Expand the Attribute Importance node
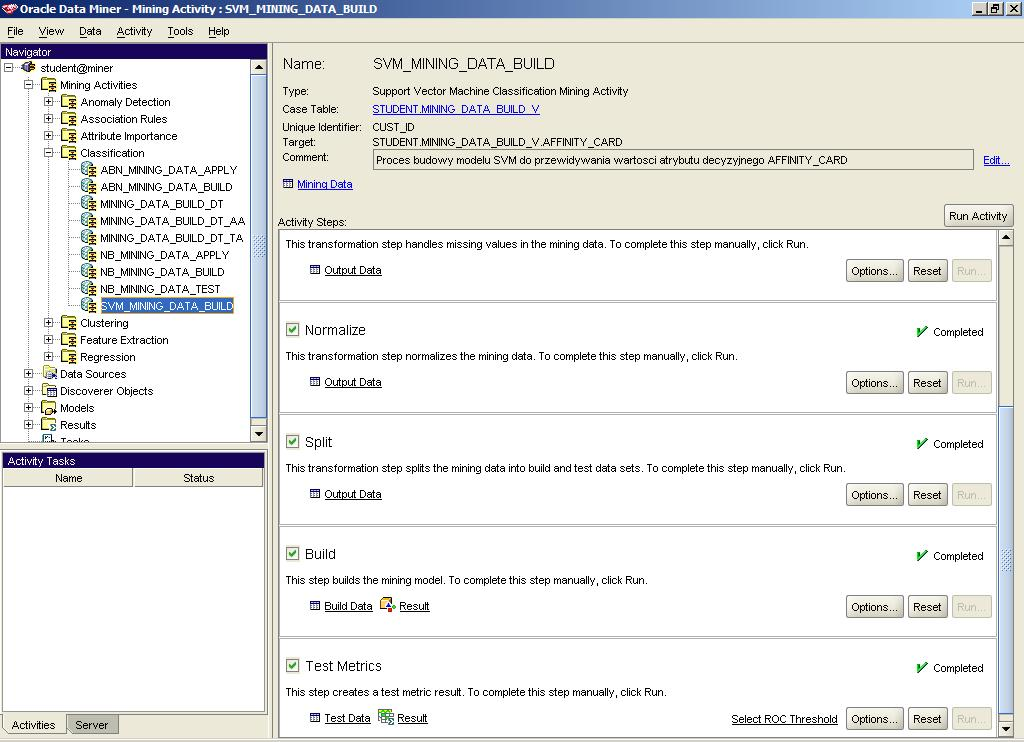This screenshot has height=742, width=1024. click(48, 135)
